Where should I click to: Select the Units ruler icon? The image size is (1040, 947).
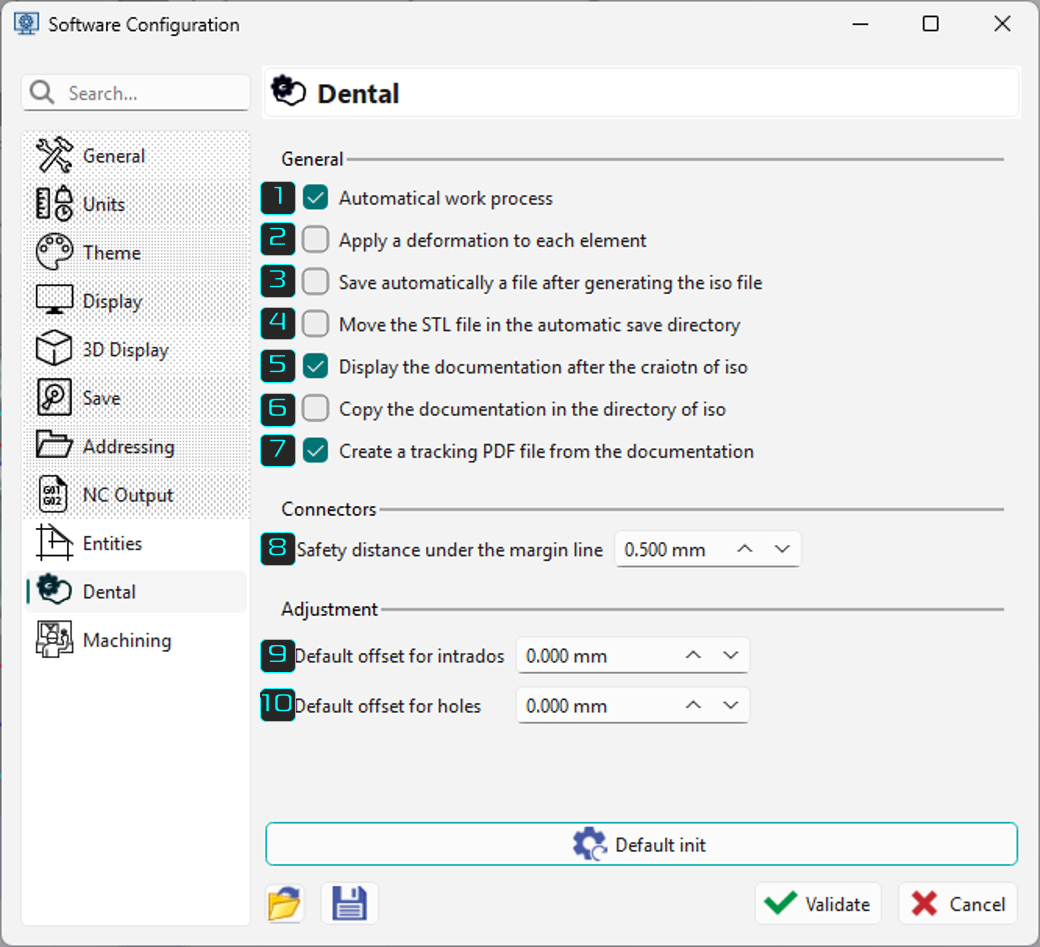click(x=54, y=204)
